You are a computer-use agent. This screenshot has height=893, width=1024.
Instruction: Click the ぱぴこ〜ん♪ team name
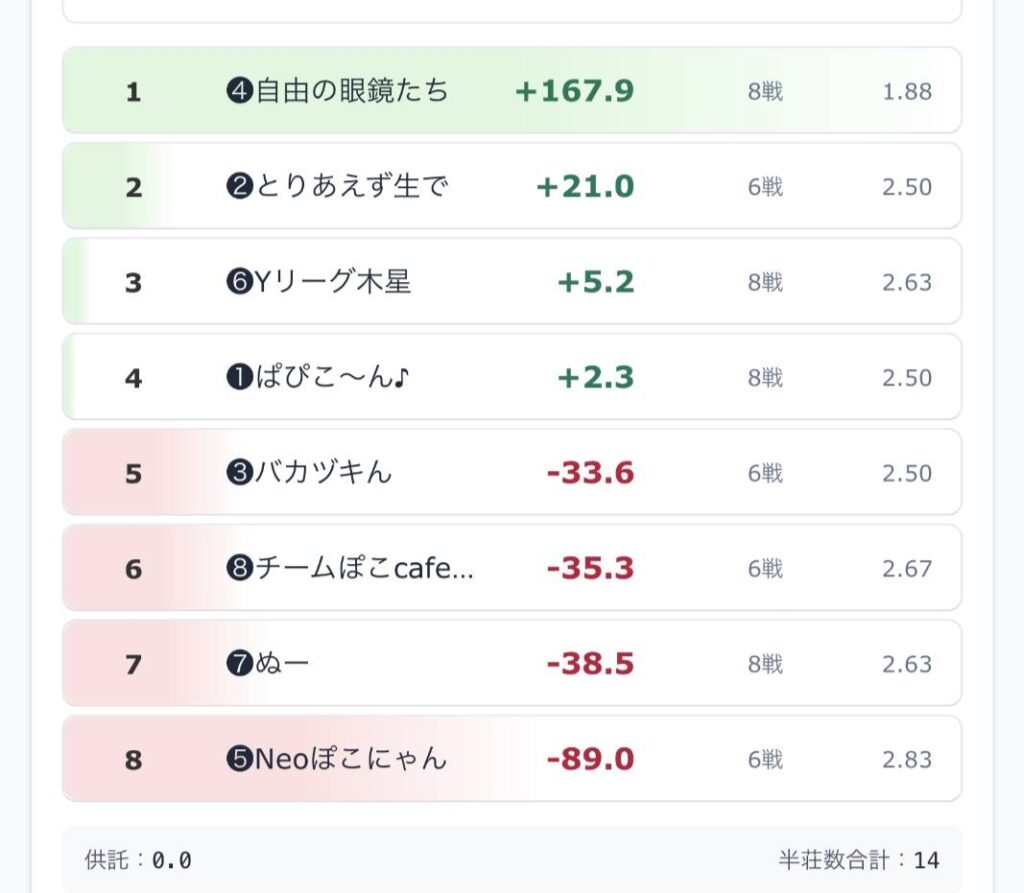(319, 378)
